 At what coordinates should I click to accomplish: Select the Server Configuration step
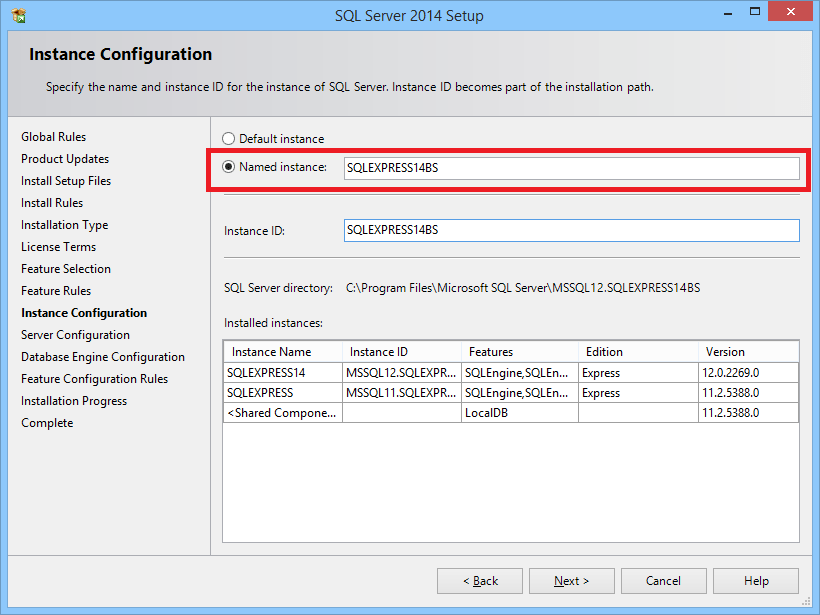(x=75, y=334)
